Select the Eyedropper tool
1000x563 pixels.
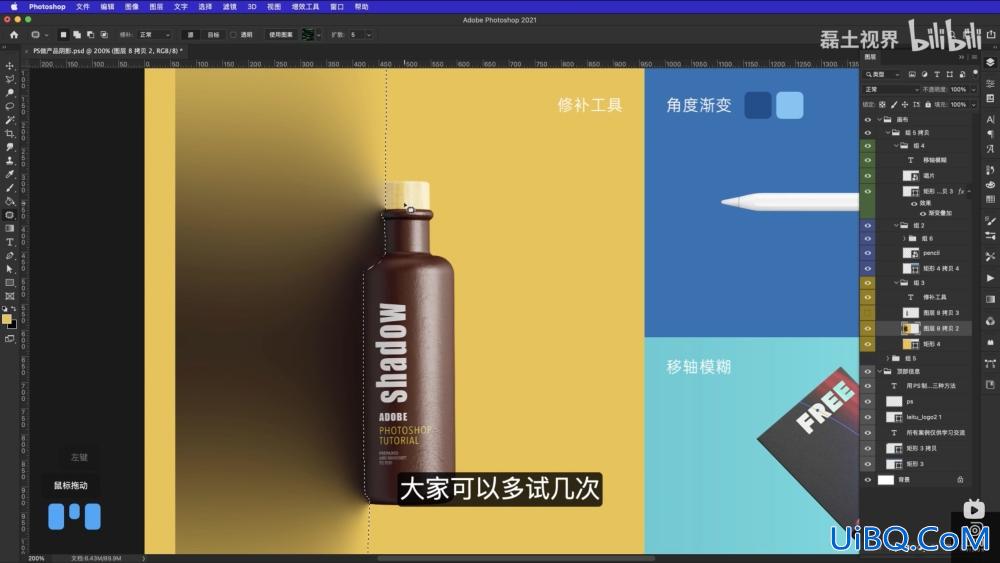(x=10, y=174)
